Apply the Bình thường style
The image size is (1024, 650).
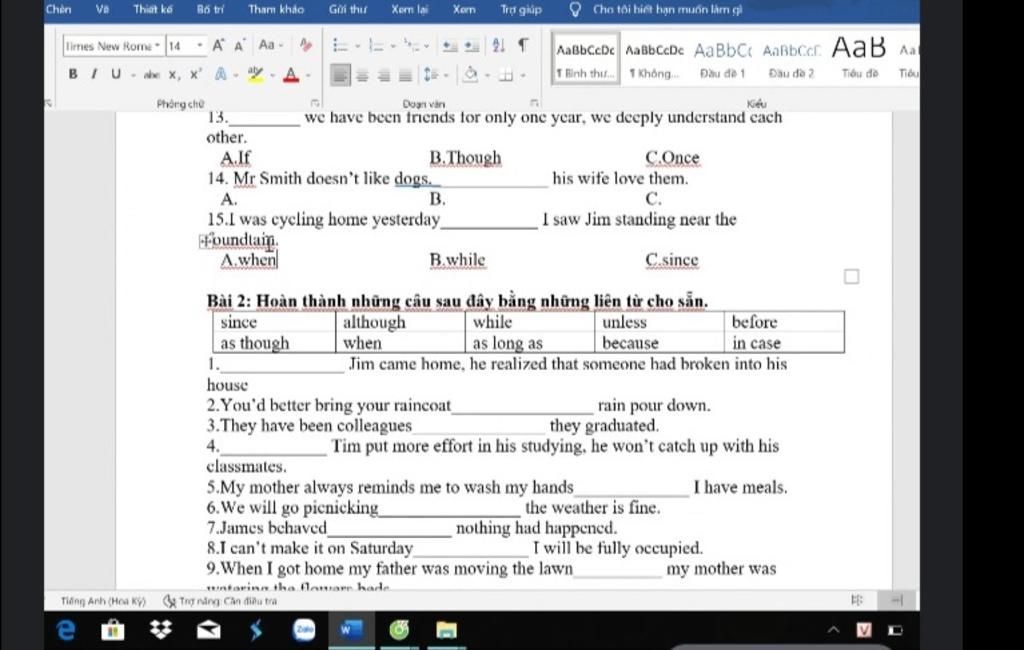click(585, 61)
